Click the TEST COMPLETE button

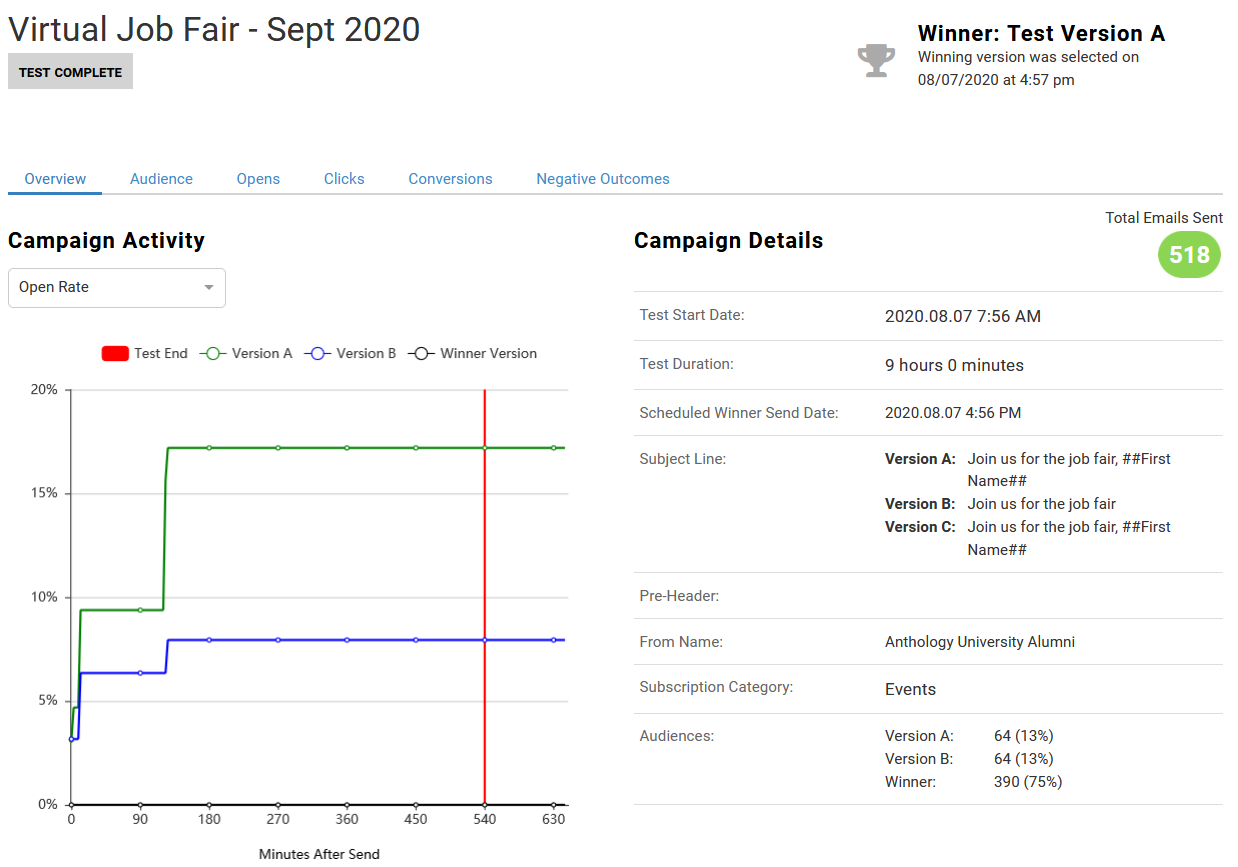coord(69,71)
